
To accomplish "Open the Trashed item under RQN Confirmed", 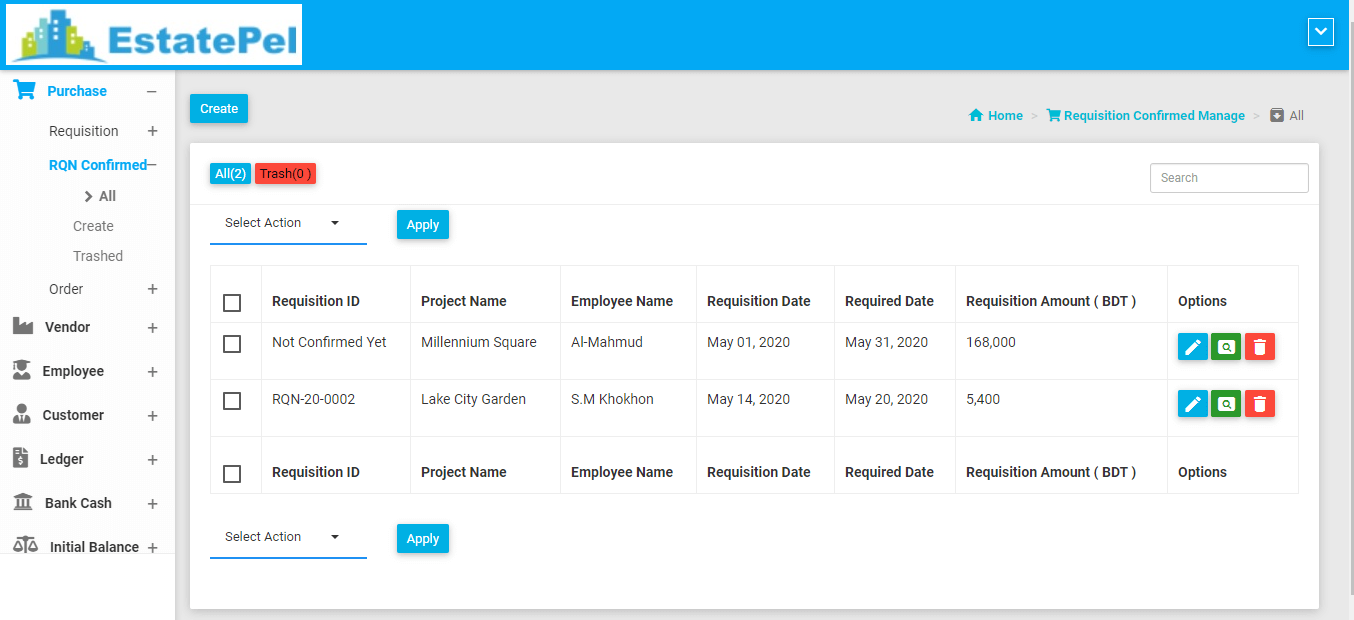I will (98, 256).
